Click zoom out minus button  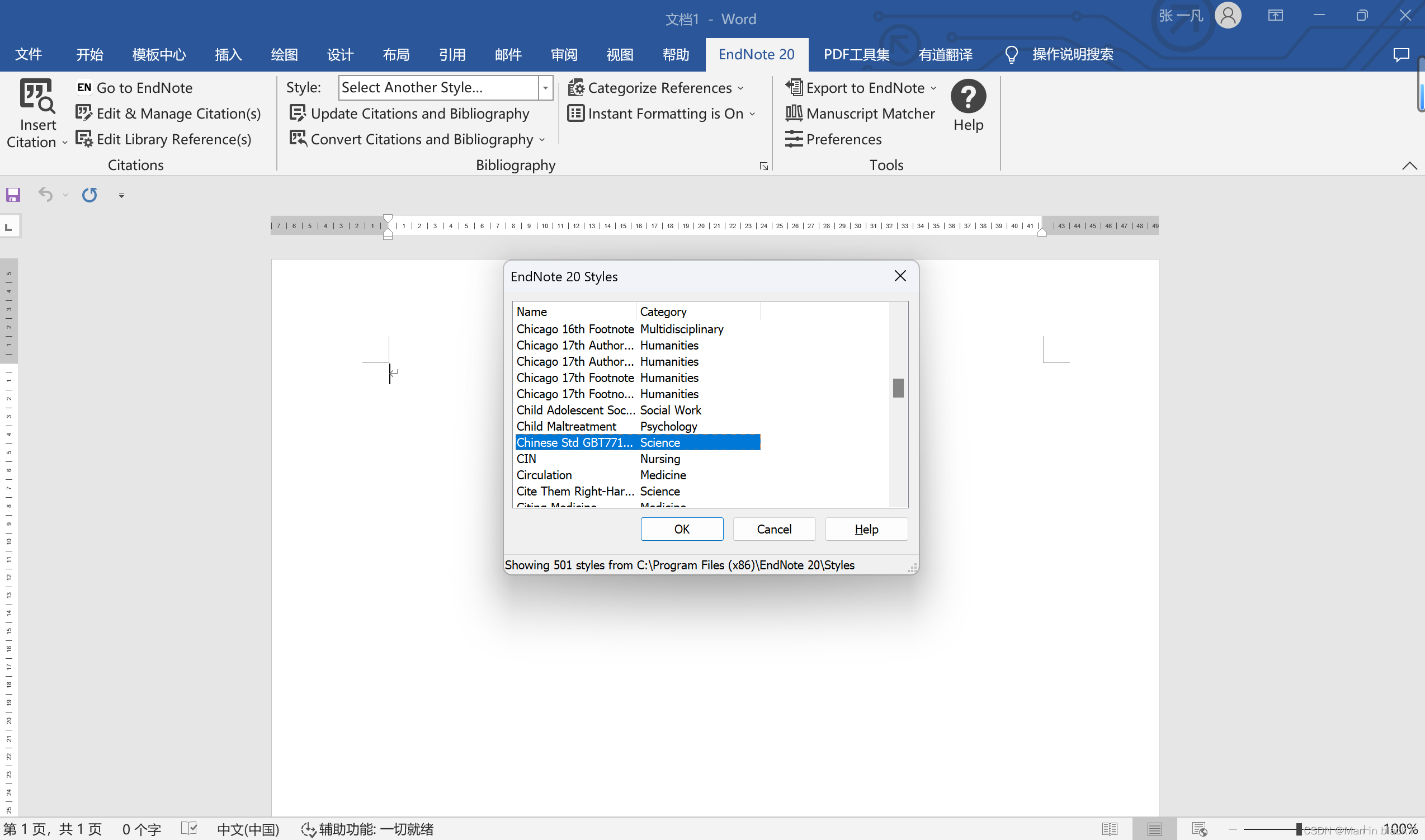(1233, 829)
